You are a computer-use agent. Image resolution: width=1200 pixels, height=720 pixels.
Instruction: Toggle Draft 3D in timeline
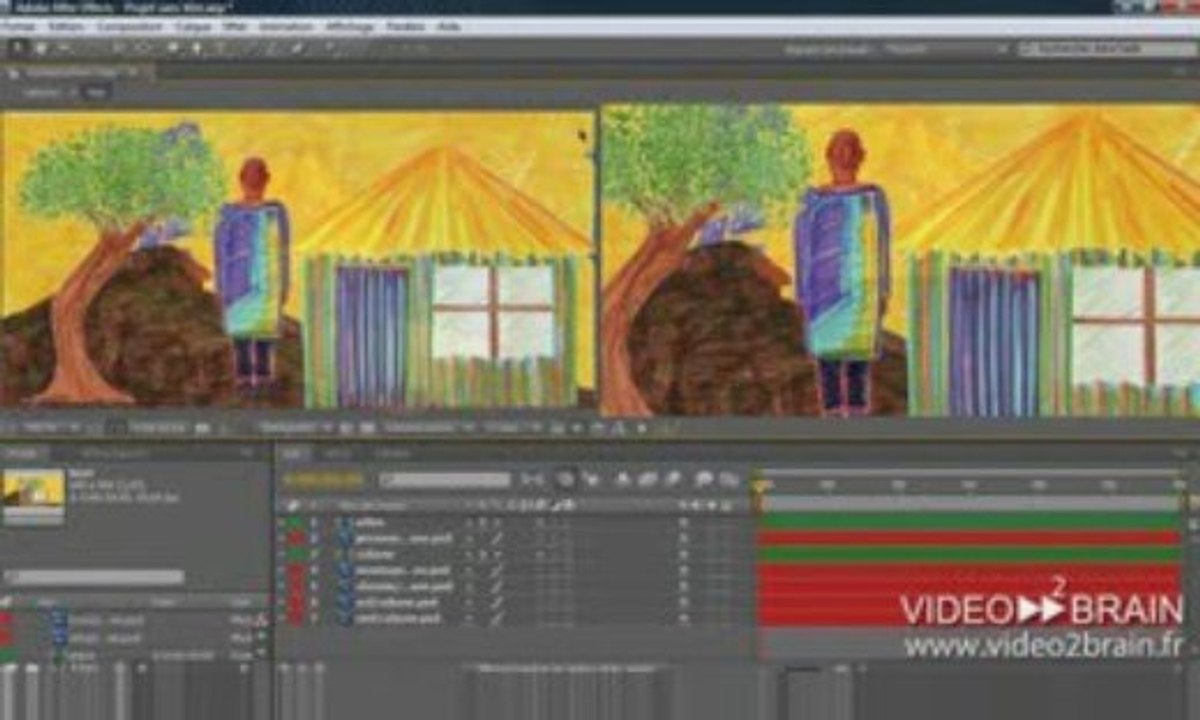click(x=590, y=480)
